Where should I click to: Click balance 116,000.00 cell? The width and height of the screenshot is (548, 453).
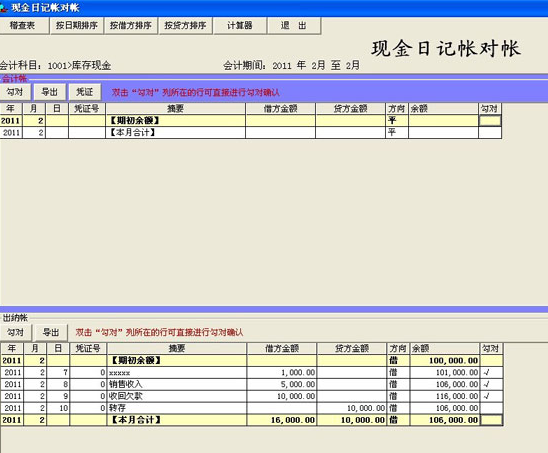click(445, 396)
